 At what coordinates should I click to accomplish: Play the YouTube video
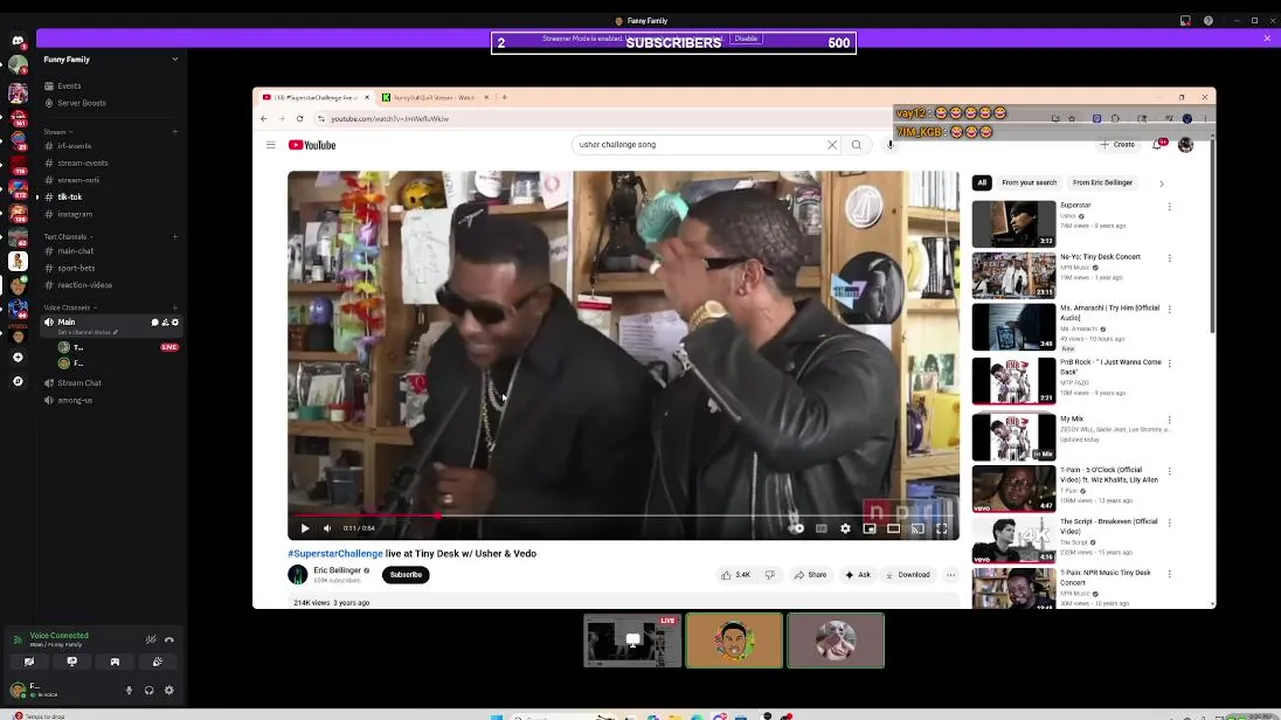pyautogui.click(x=305, y=529)
